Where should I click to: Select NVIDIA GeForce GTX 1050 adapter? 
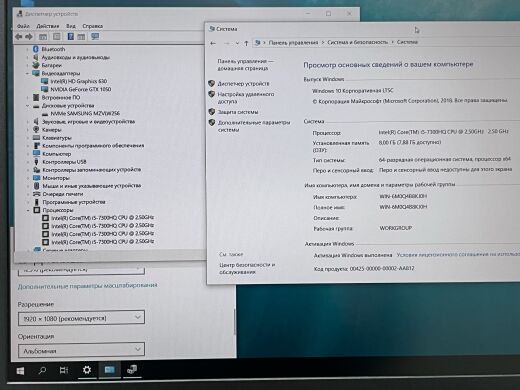tap(81, 89)
